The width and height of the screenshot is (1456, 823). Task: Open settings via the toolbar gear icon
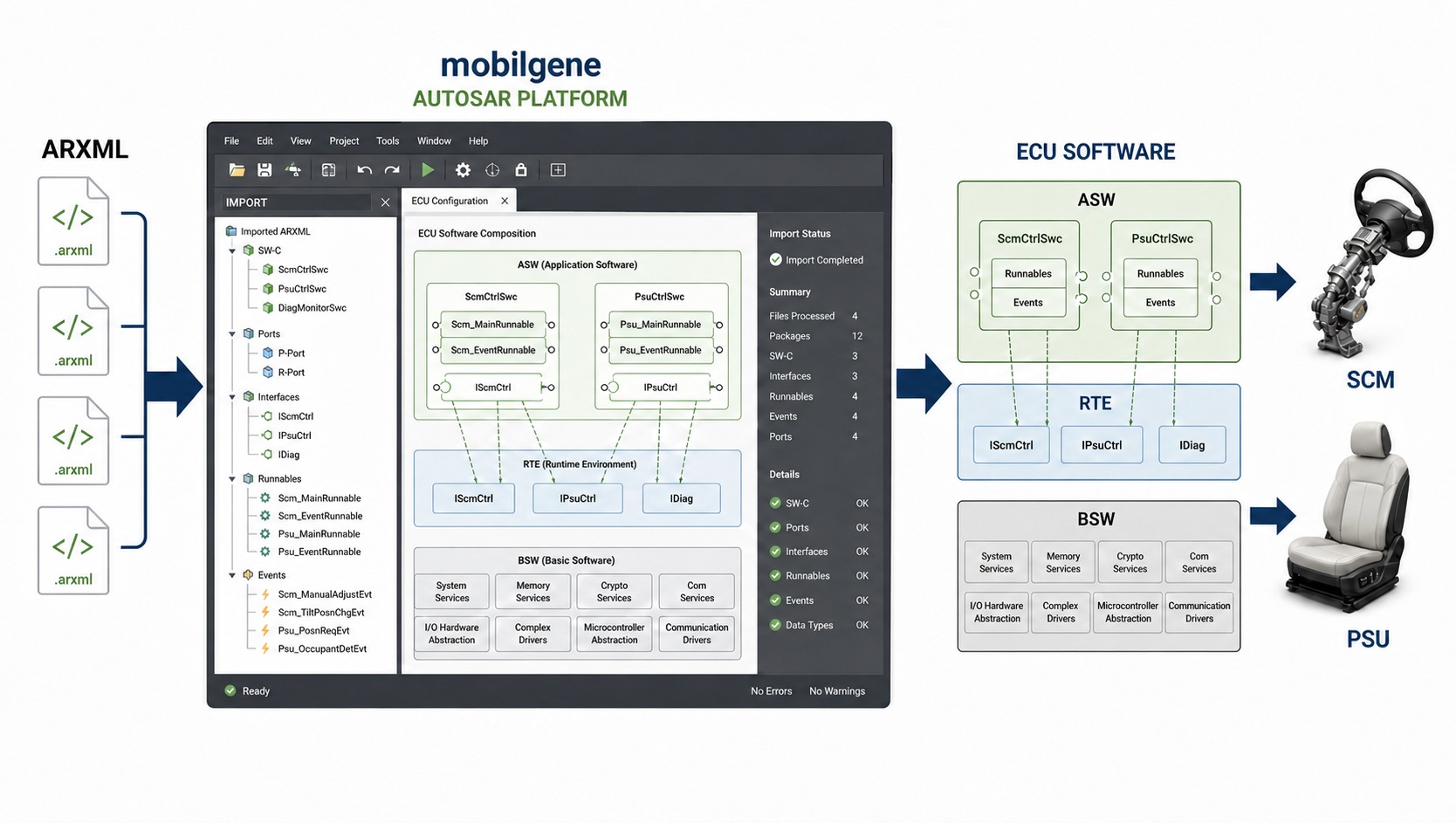pyautogui.click(x=463, y=170)
